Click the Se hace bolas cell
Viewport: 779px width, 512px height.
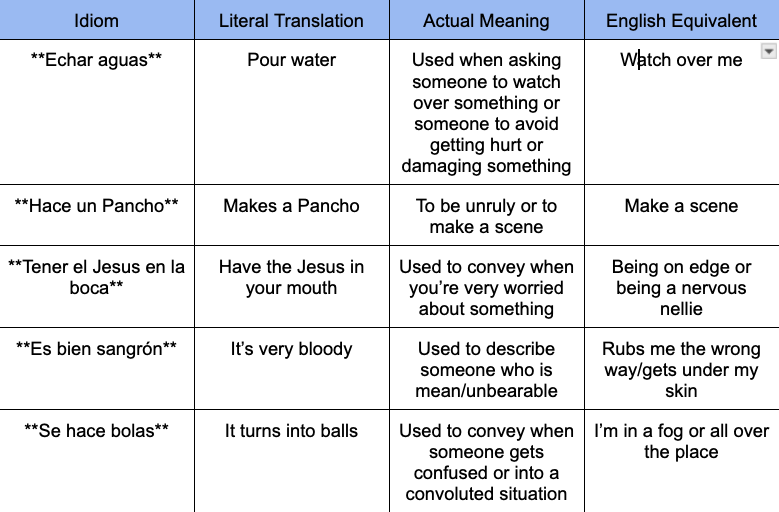[96, 461]
